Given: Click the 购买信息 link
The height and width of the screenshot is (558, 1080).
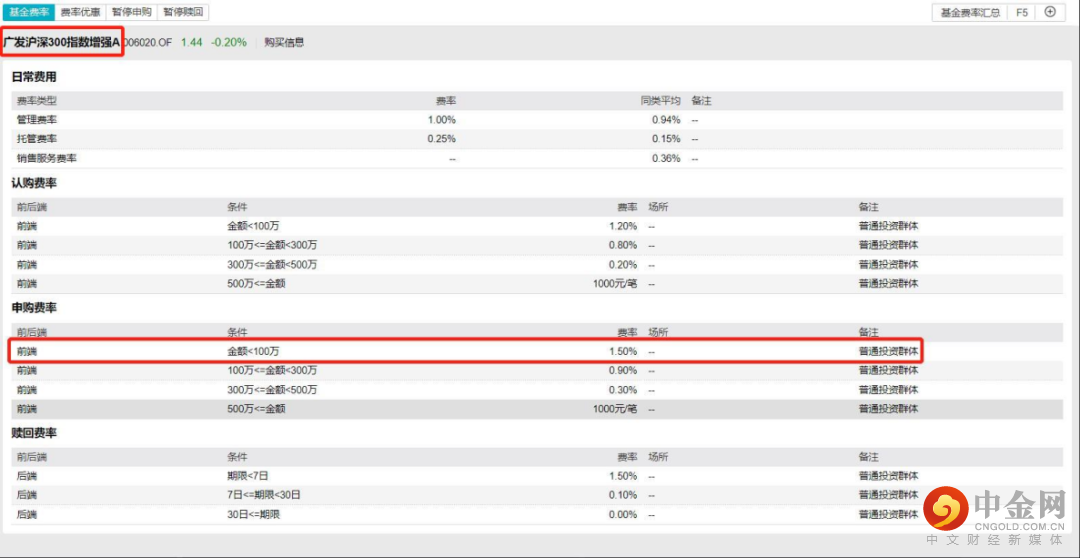Looking at the screenshot, I should (x=284, y=42).
